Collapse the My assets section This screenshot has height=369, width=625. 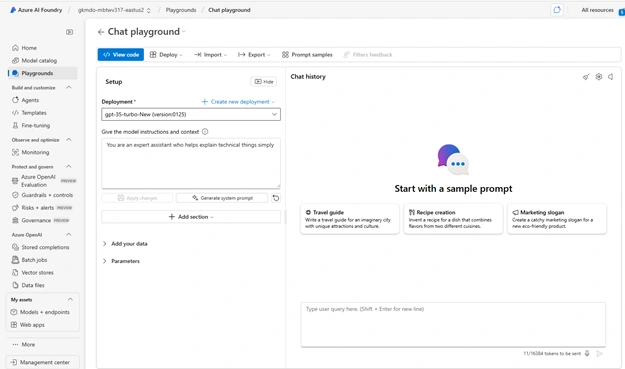70,299
